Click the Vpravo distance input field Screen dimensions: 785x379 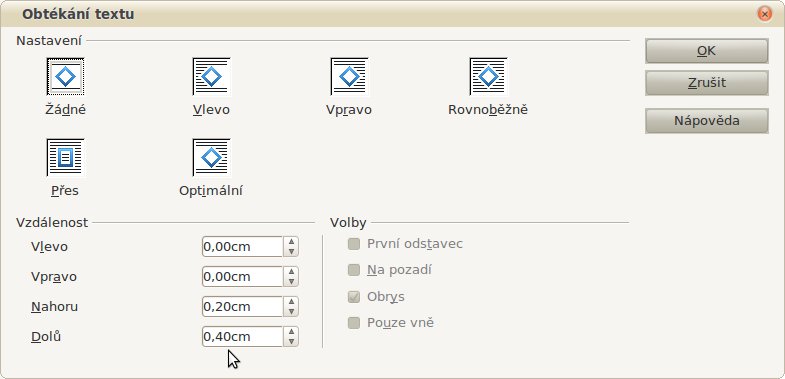243,277
